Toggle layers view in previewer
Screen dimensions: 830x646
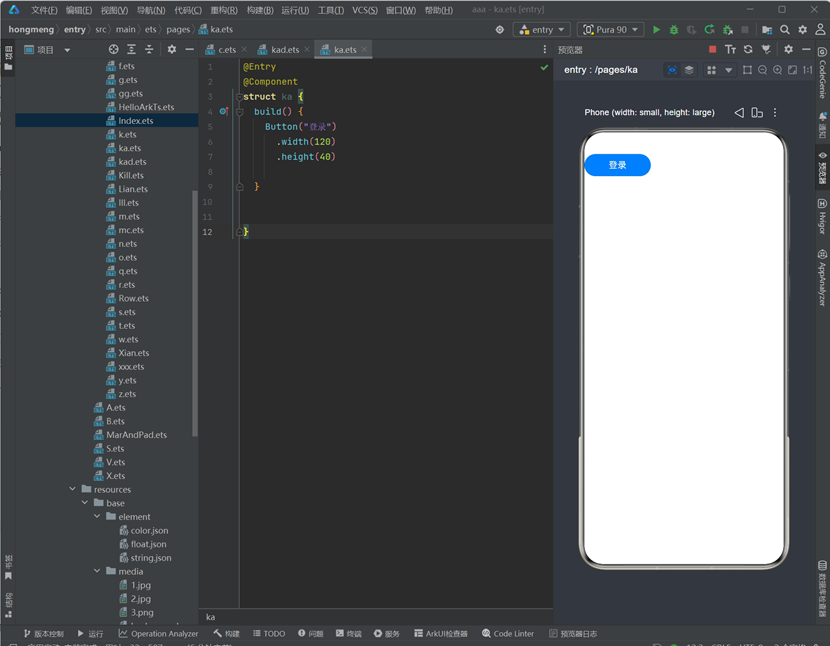coord(689,70)
